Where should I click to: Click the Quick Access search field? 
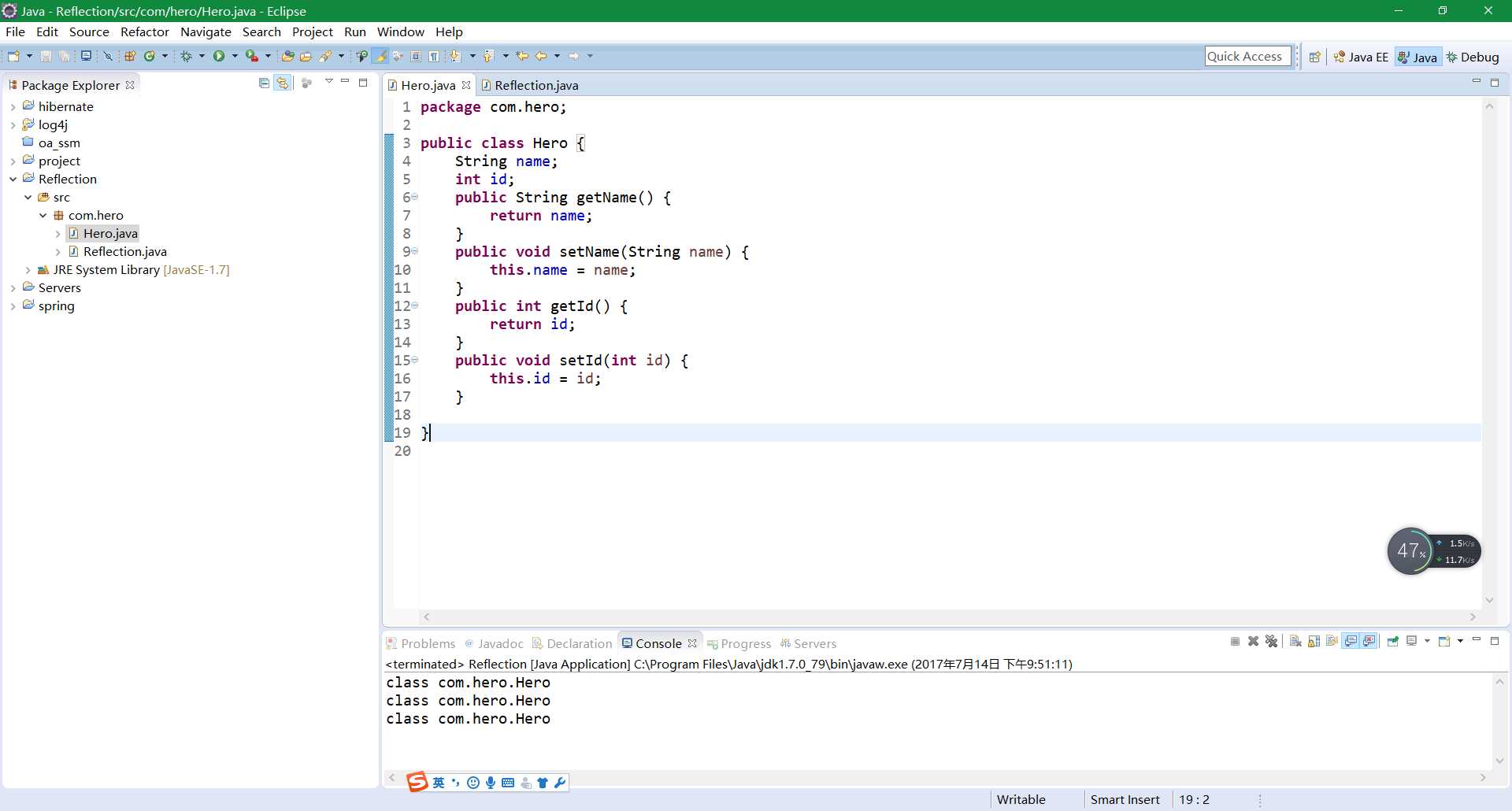click(1247, 56)
